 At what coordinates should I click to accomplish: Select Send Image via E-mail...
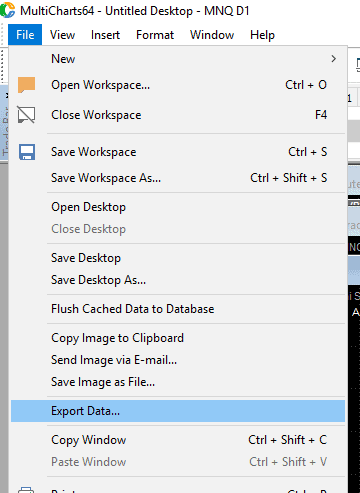point(178,360)
